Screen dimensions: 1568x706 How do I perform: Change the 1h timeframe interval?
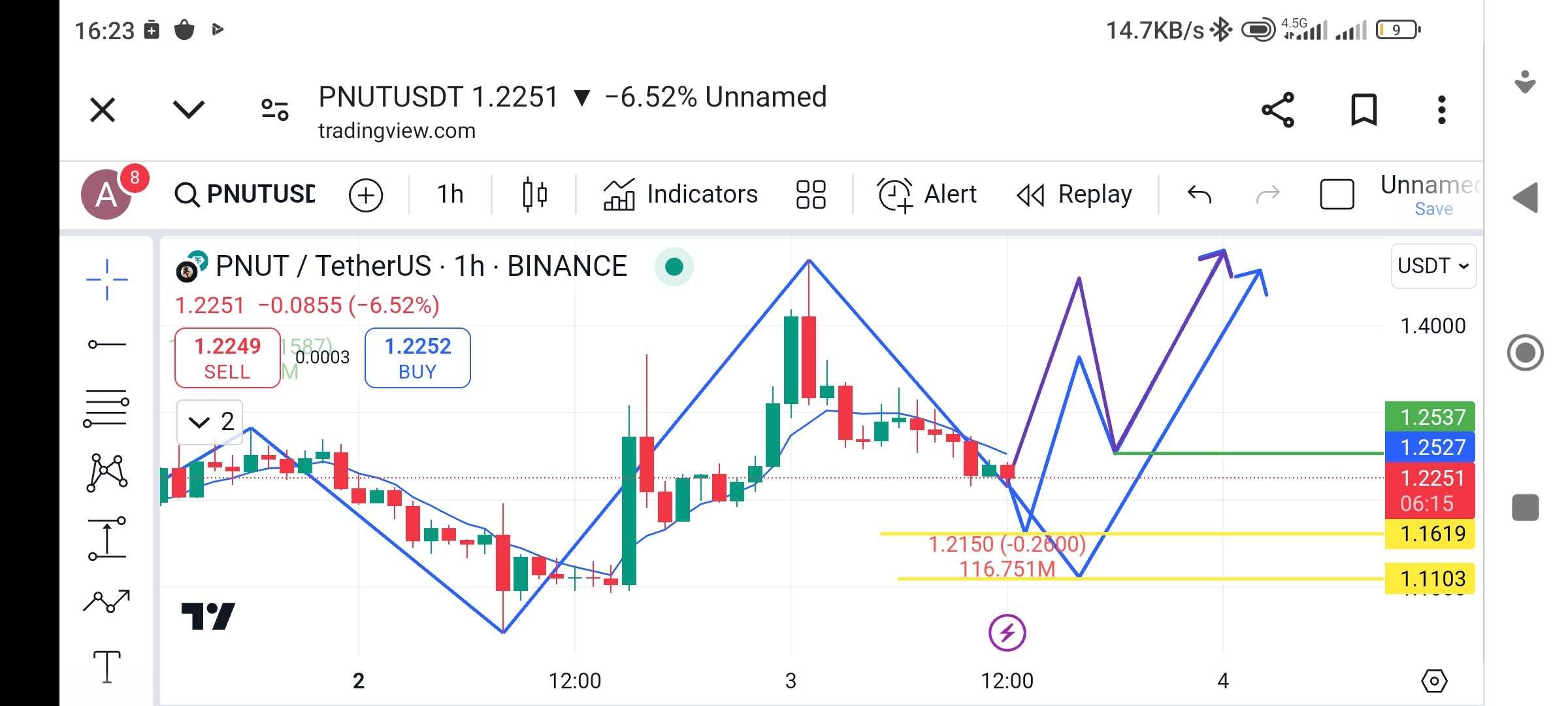click(x=450, y=194)
